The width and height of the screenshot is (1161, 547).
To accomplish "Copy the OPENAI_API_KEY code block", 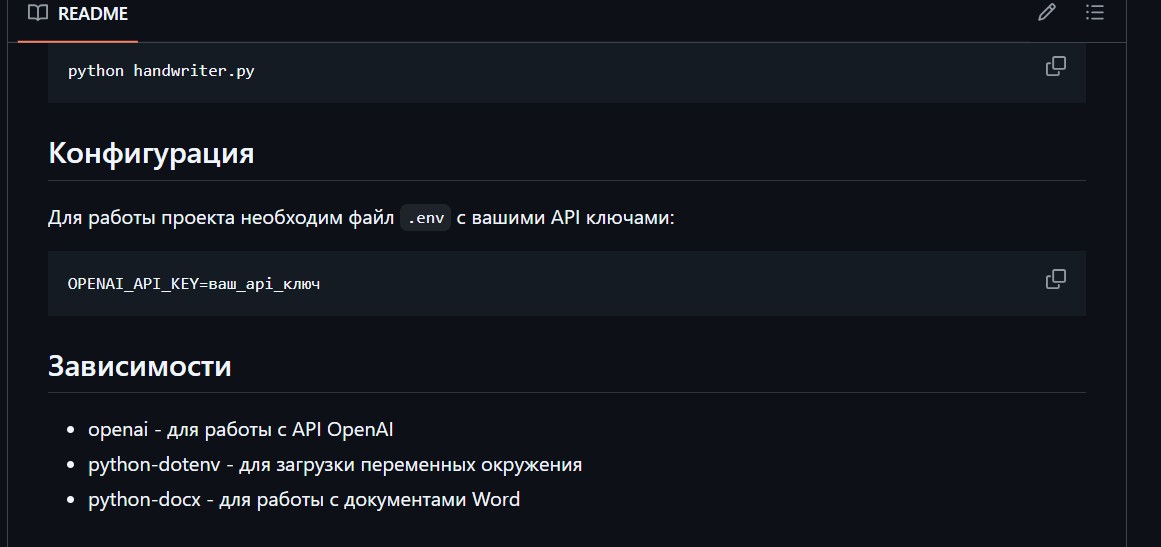I will pos(1055,279).
